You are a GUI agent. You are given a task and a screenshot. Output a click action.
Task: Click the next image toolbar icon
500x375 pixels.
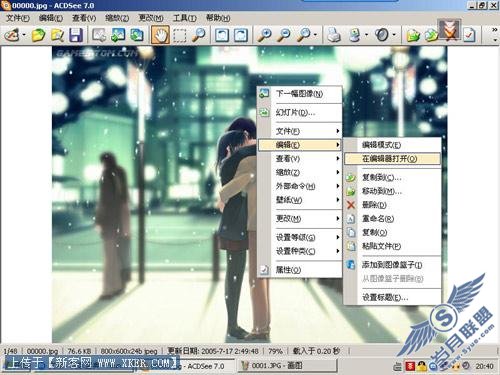137,35
